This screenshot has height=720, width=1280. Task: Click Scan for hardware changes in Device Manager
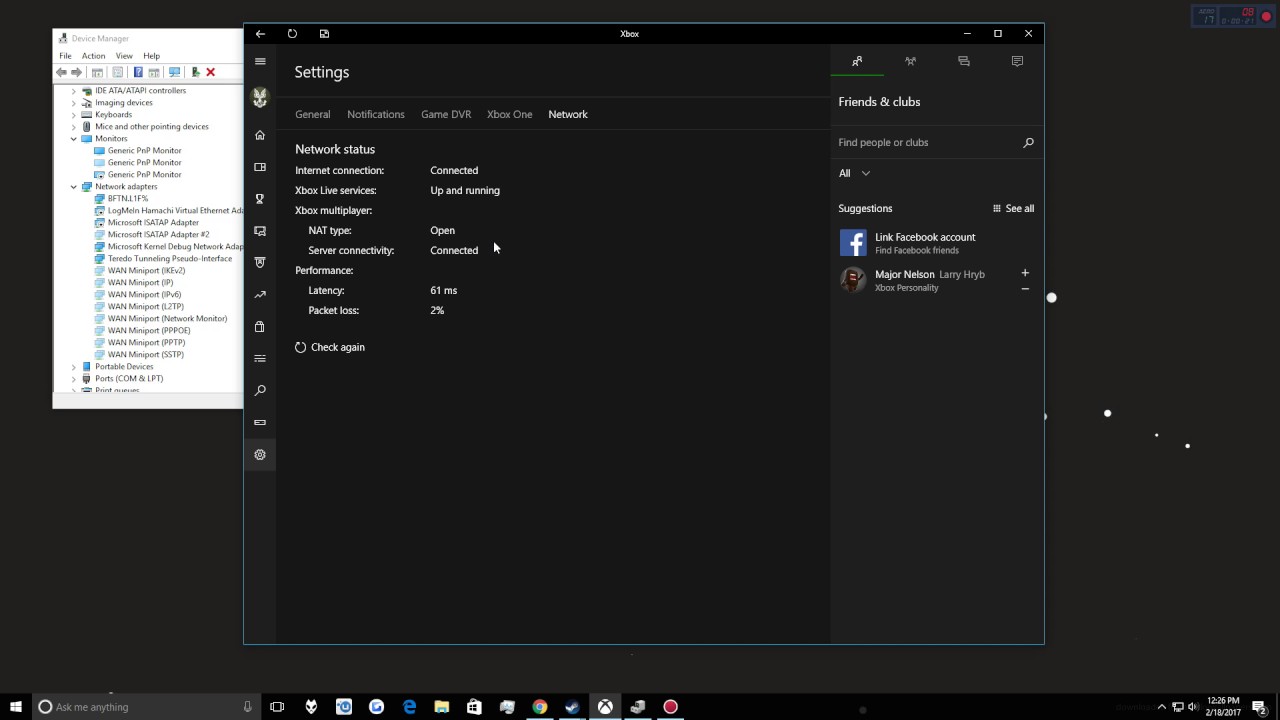click(x=174, y=72)
